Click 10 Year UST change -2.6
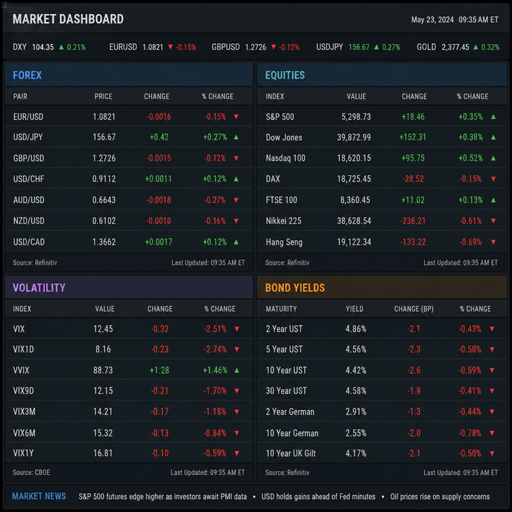The width and height of the screenshot is (512, 512). [x=414, y=370]
